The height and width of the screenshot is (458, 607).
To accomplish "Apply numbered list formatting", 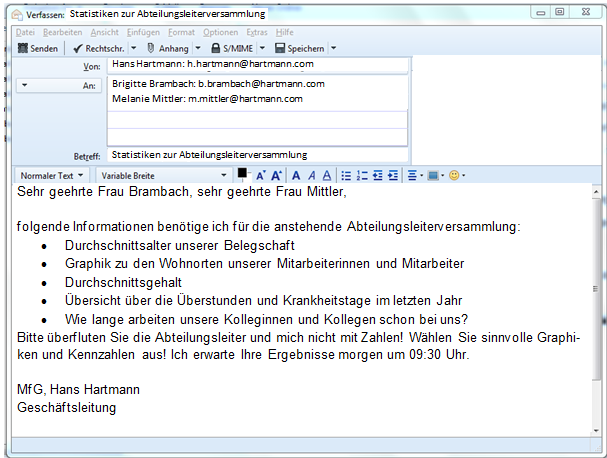I will click(362, 176).
